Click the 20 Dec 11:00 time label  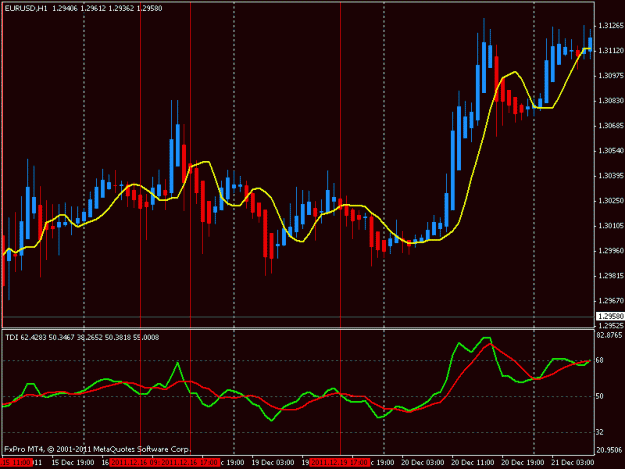[x=472, y=463]
